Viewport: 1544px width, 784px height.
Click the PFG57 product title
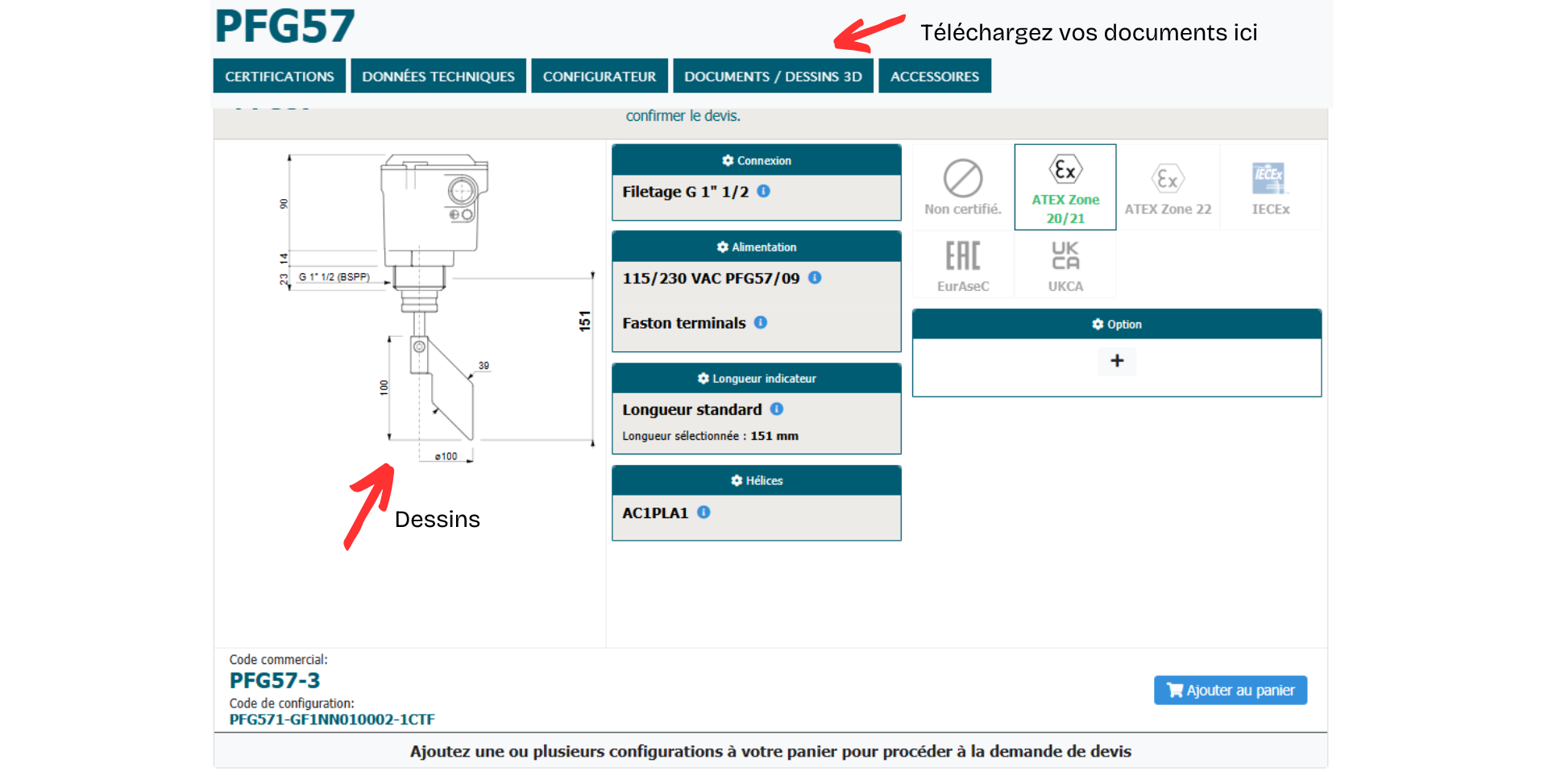pyautogui.click(x=284, y=26)
